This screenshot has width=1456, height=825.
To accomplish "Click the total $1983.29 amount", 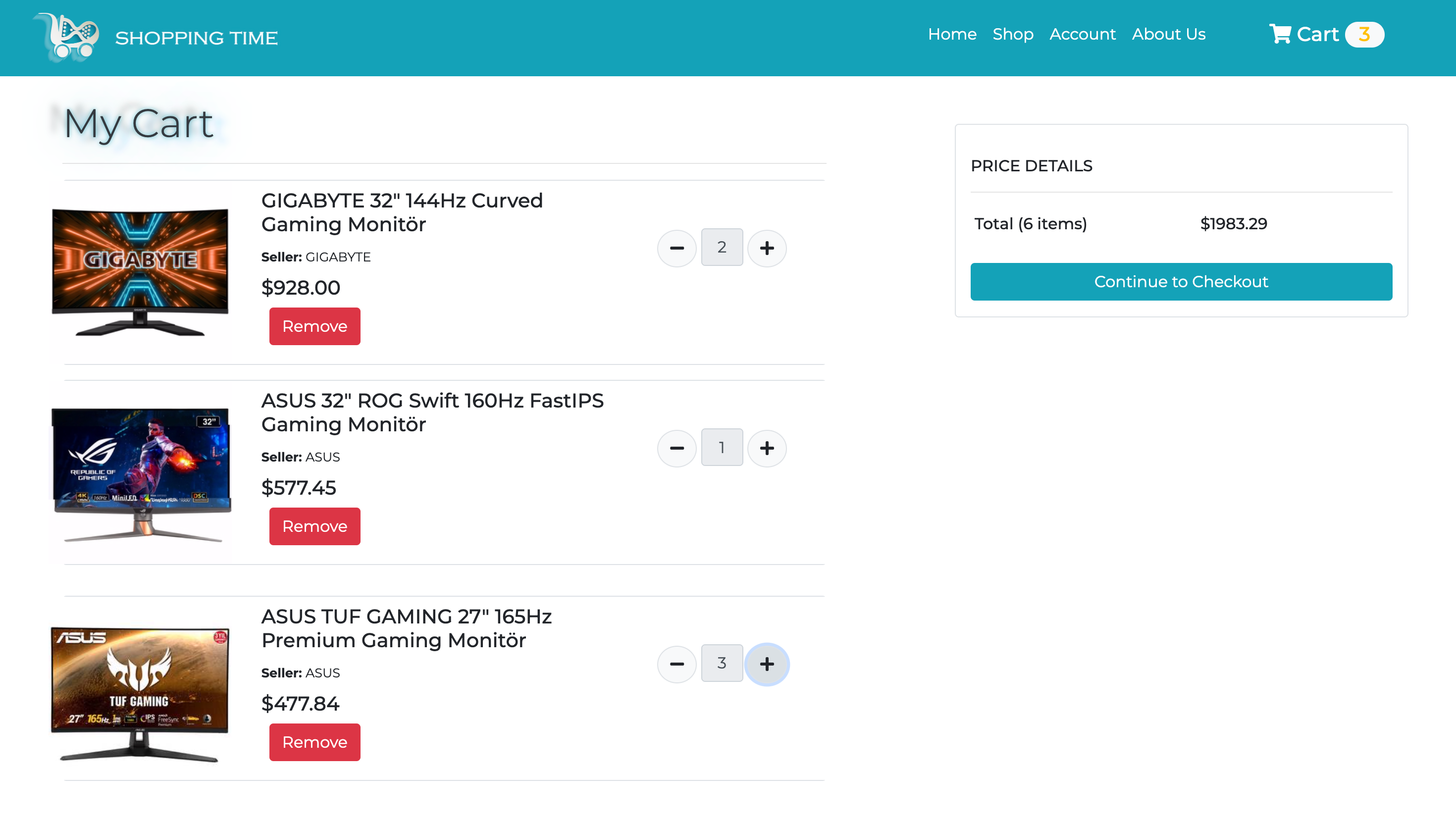I will (x=1233, y=224).
